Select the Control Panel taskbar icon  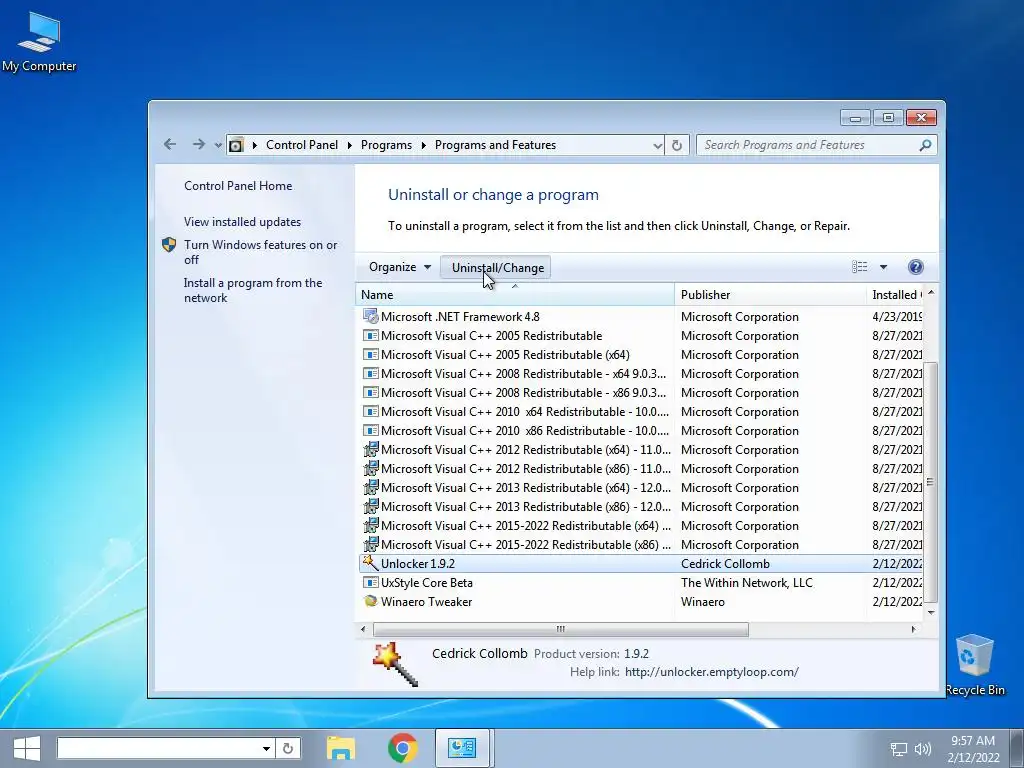point(462,748)
